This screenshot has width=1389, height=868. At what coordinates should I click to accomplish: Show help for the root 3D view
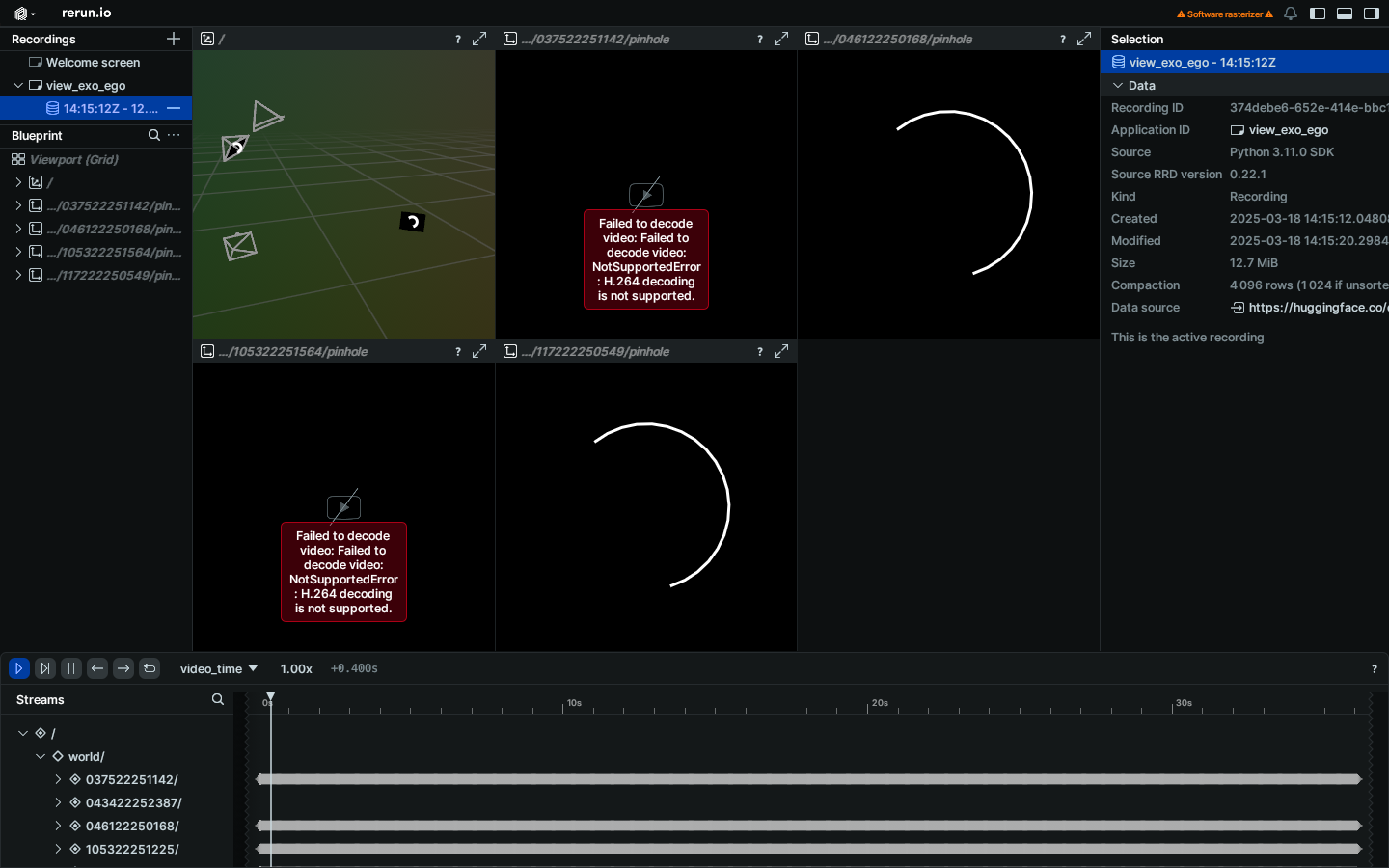tap(458, 39)
